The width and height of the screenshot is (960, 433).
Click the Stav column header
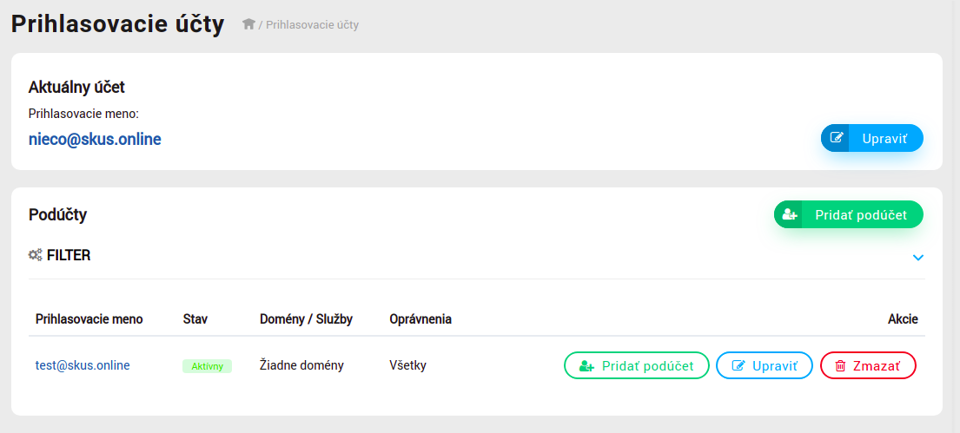pyautogui.click(x=195, y=319)
